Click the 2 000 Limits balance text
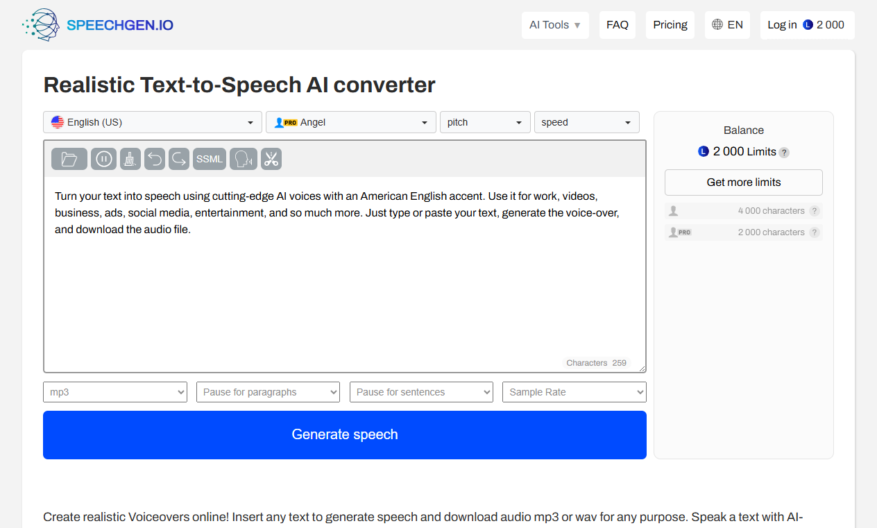This screenshot has width=877, height=528. coord(744,152)
